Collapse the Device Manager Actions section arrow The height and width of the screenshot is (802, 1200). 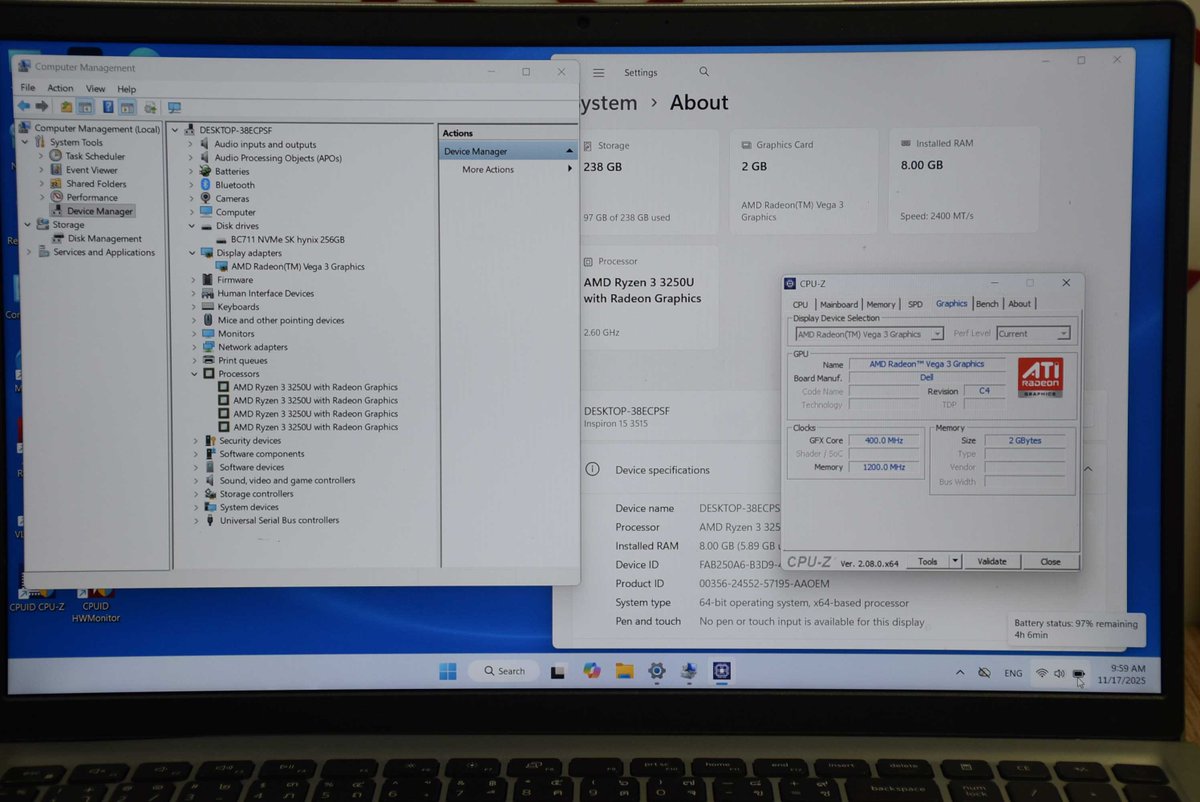(x=569, y=151)
